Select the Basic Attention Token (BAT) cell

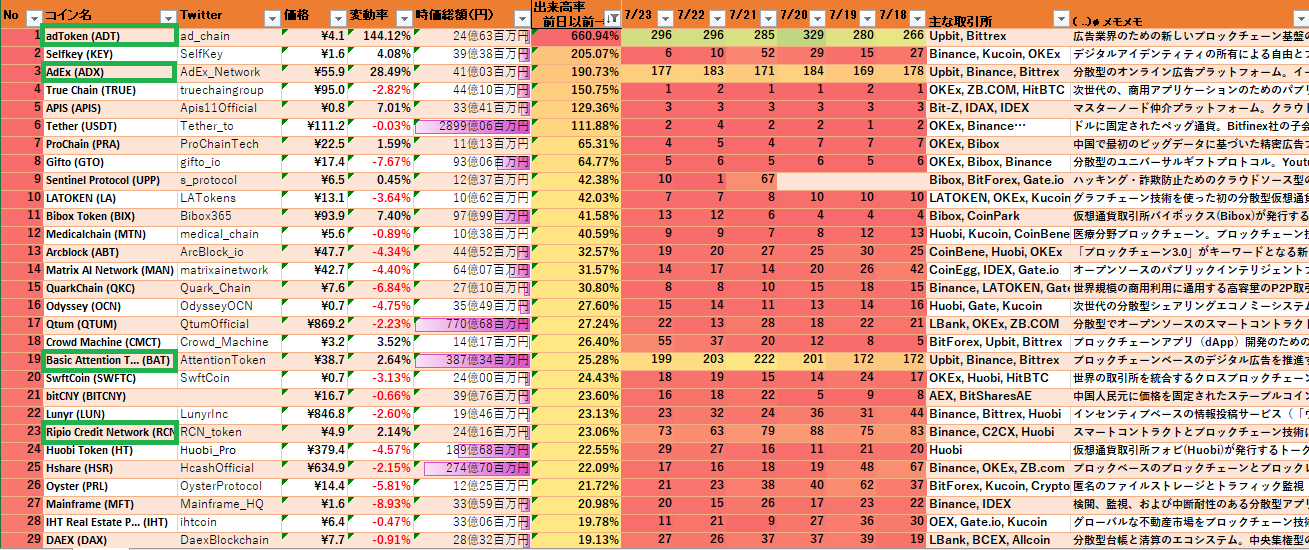[x=109, y=360]
